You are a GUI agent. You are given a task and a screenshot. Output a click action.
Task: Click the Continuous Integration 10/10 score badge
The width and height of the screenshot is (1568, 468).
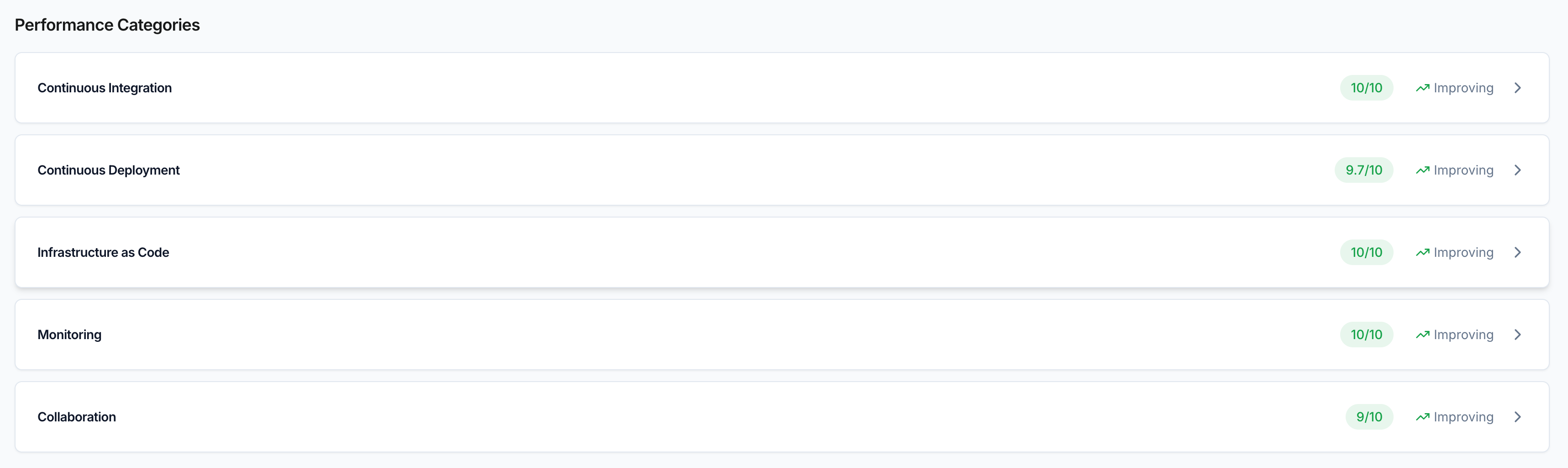point(1366,88)
